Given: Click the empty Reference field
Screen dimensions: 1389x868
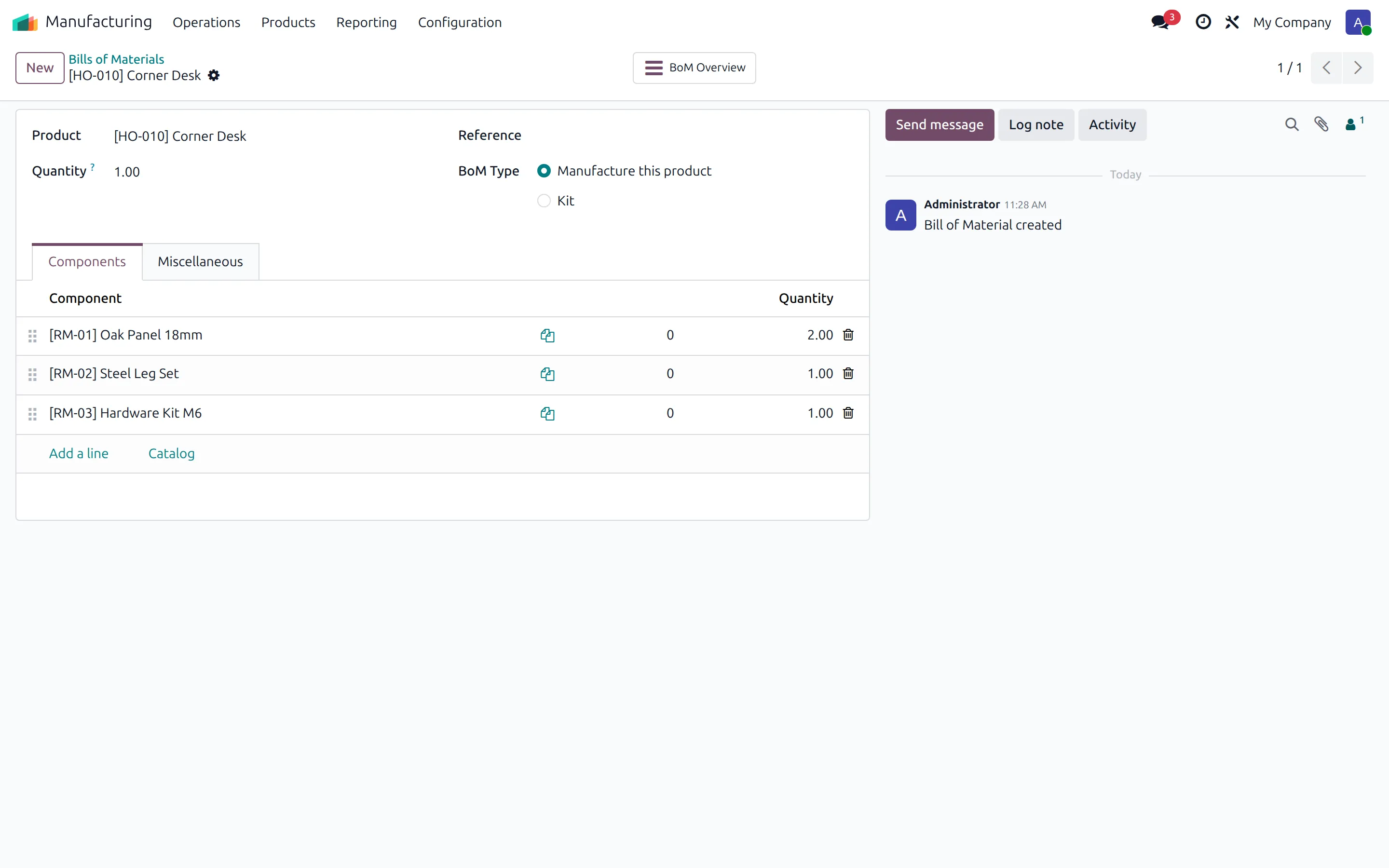Looking at the screenshot, I should pos(694,136).
